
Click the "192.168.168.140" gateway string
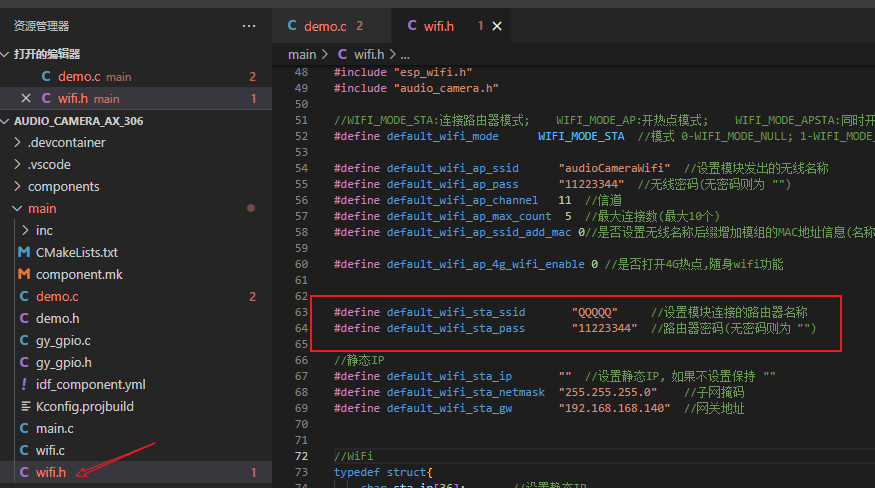click(614, 408)
